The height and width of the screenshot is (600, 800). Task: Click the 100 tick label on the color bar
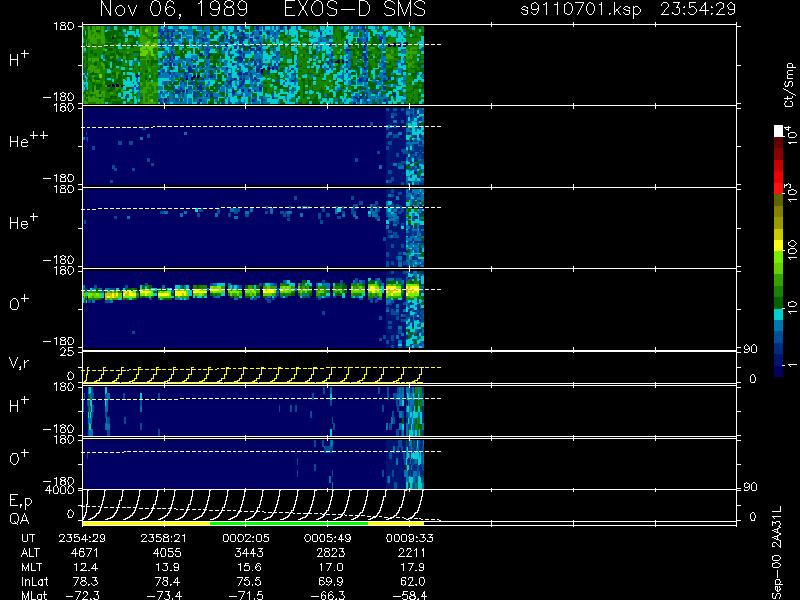[792, 251]
